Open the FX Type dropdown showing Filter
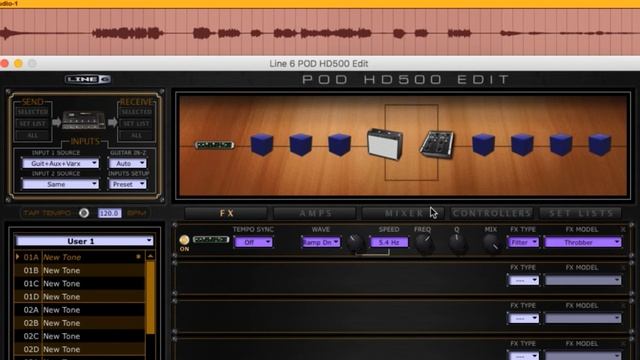The image size is (640, 360). (523, 242)
